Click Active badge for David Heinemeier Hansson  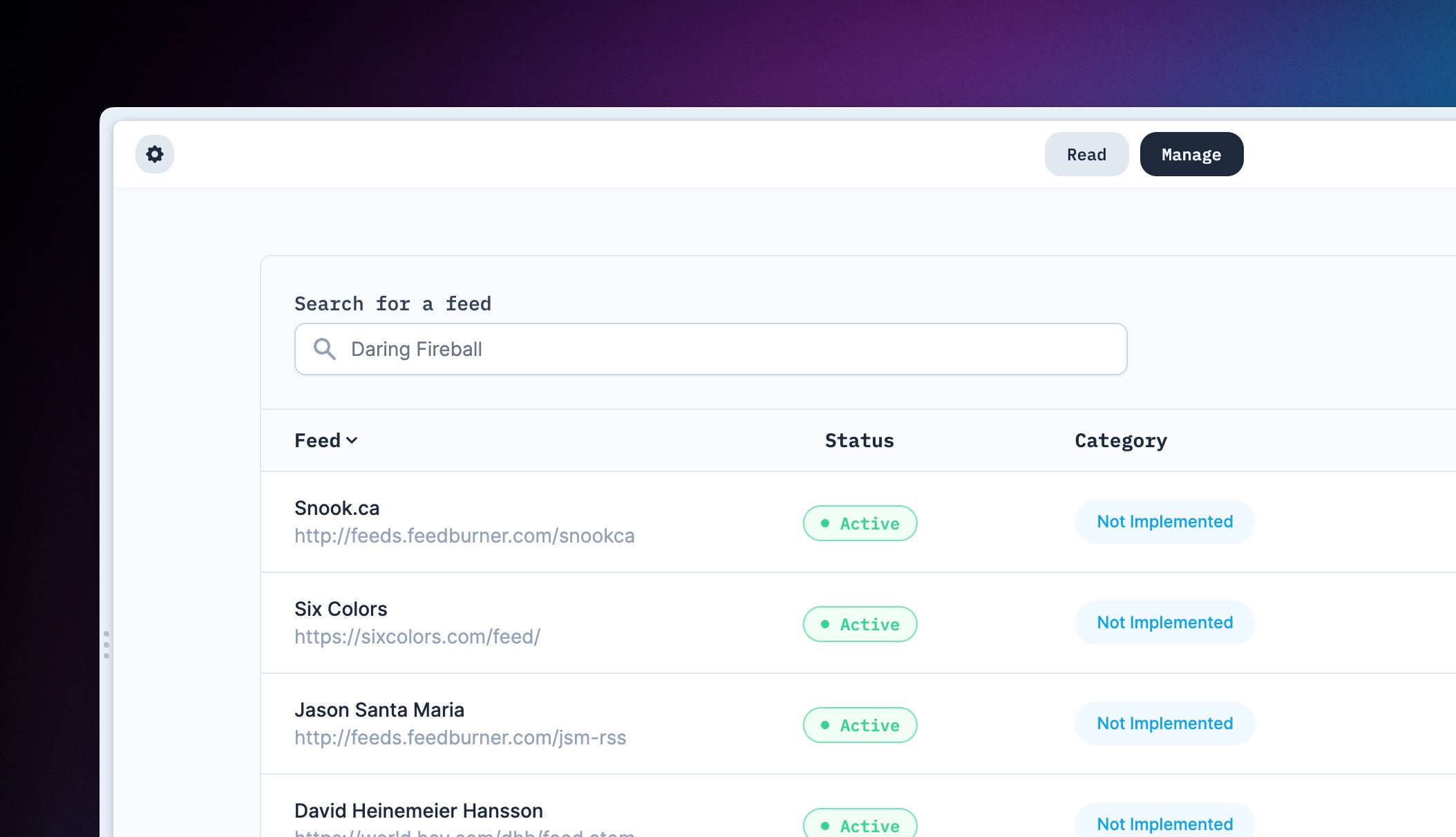point(860,823)
